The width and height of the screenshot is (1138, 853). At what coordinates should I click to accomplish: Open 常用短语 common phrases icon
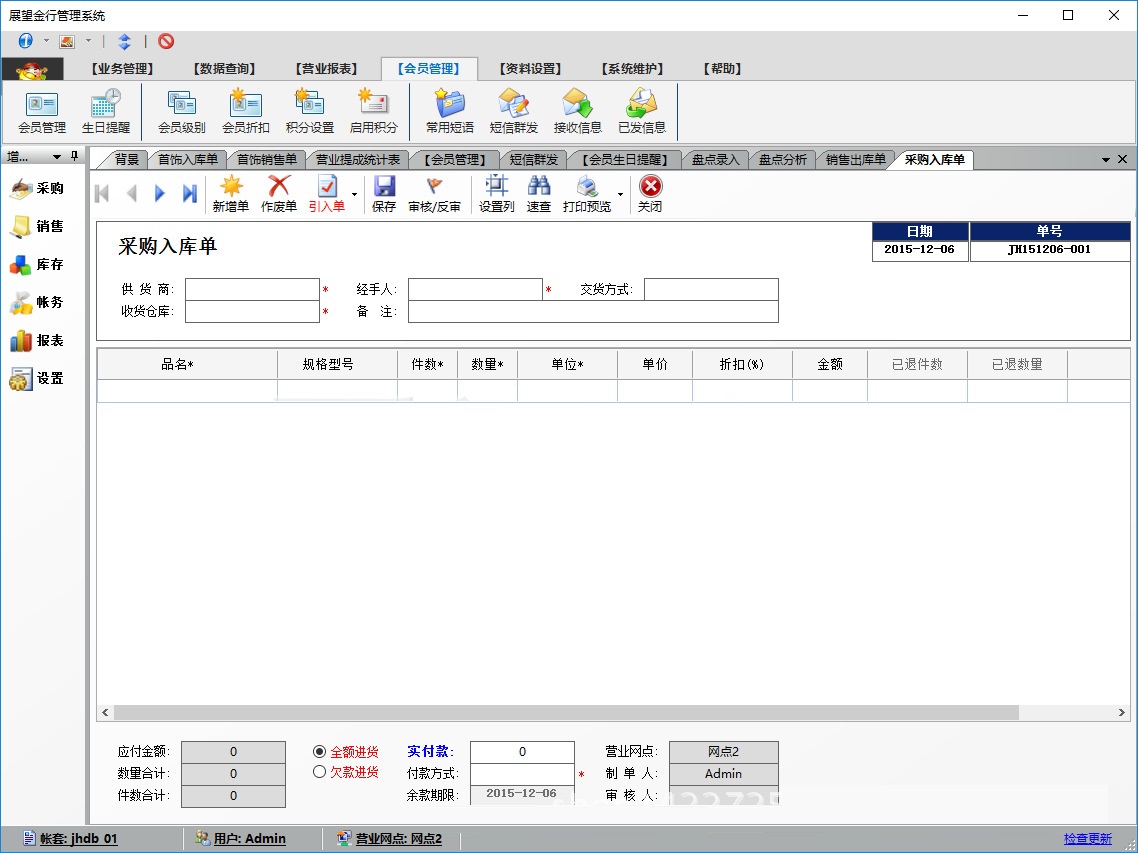pos(450,112)
